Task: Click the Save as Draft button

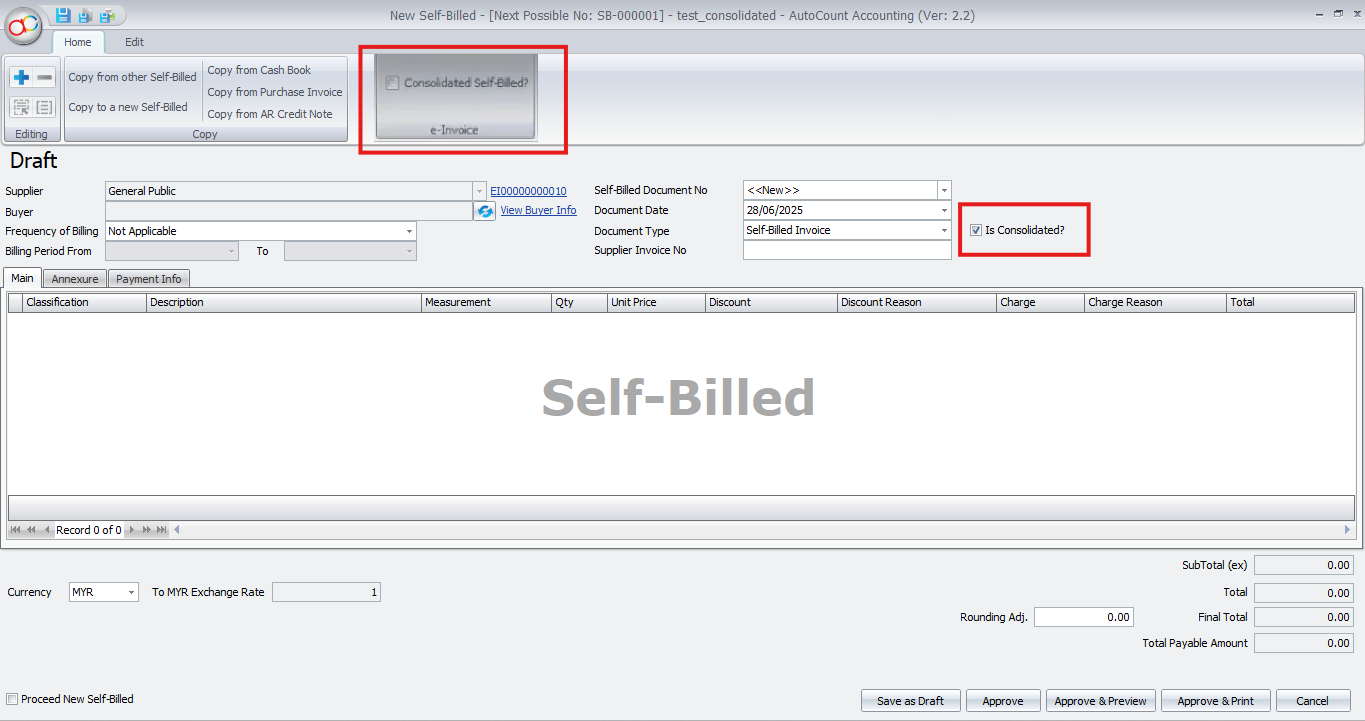Action: tap(910, 701)
